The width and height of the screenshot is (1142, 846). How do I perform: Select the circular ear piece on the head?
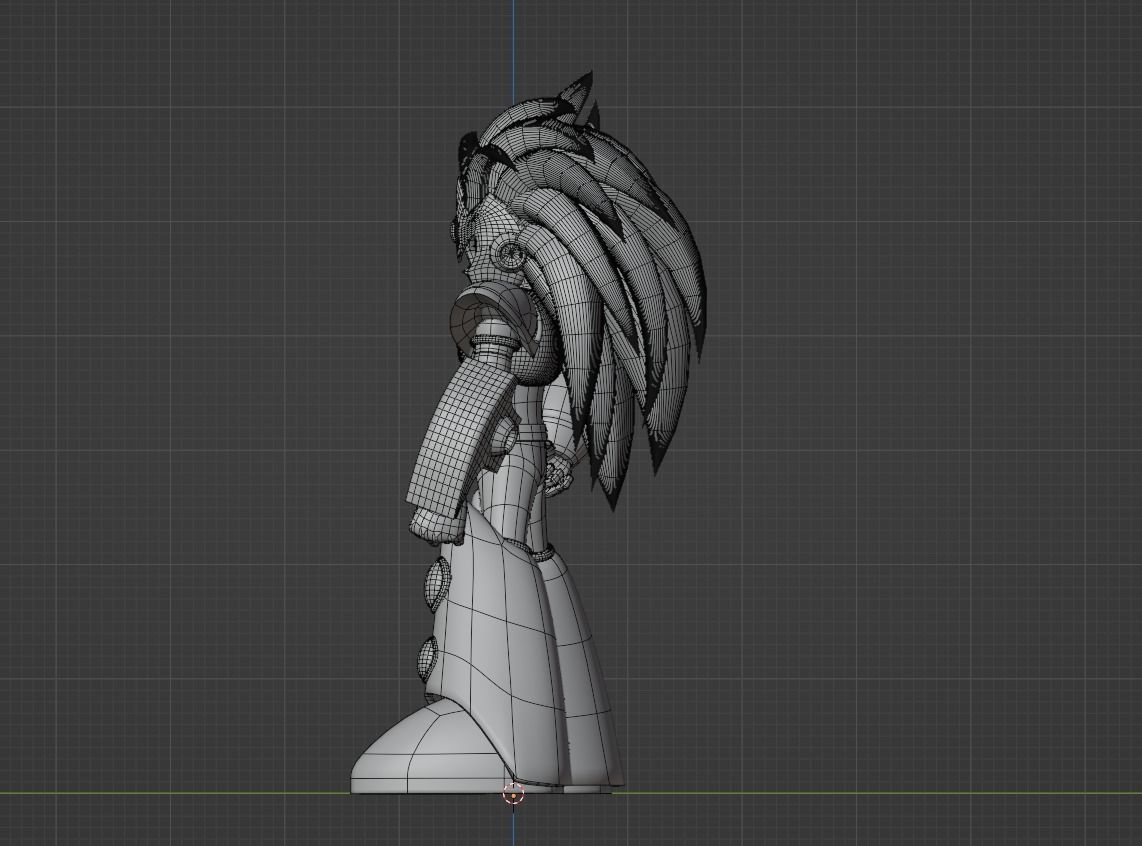click(511, 253)
